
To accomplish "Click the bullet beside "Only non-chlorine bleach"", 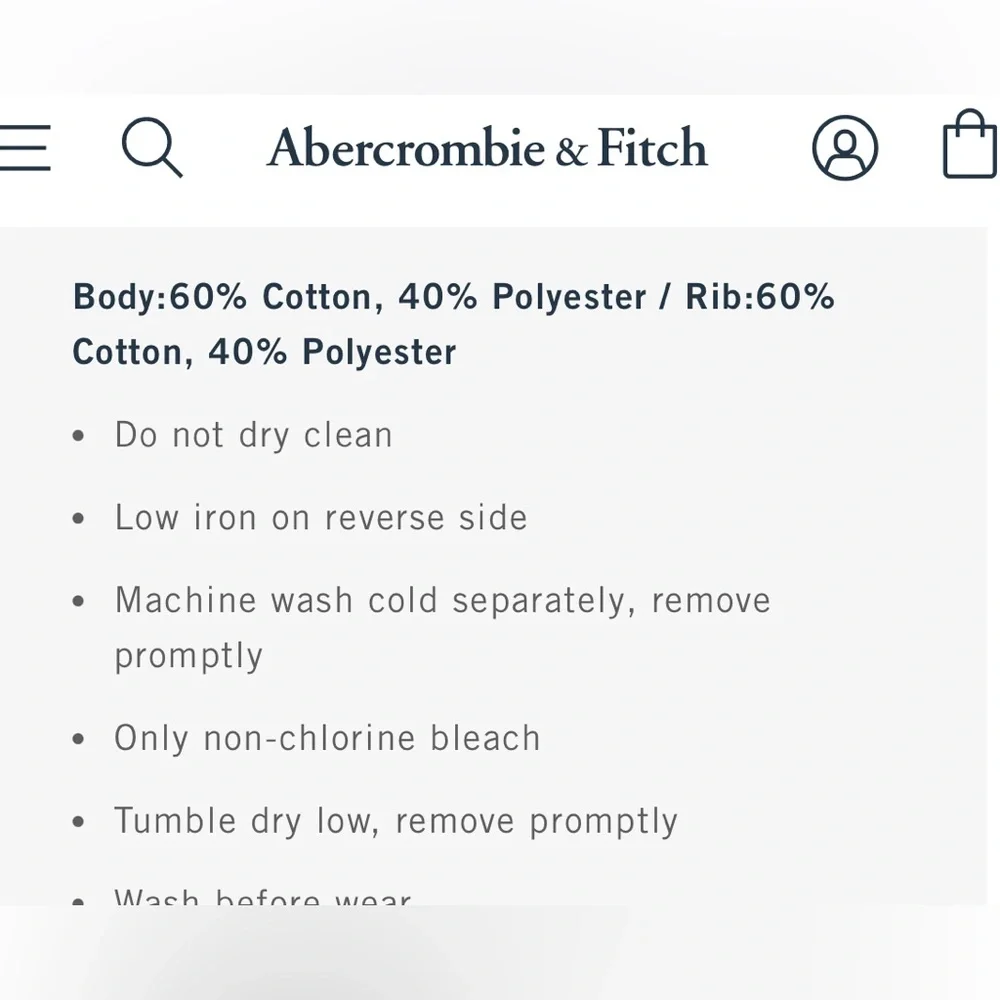I will [x=80, y=740].
